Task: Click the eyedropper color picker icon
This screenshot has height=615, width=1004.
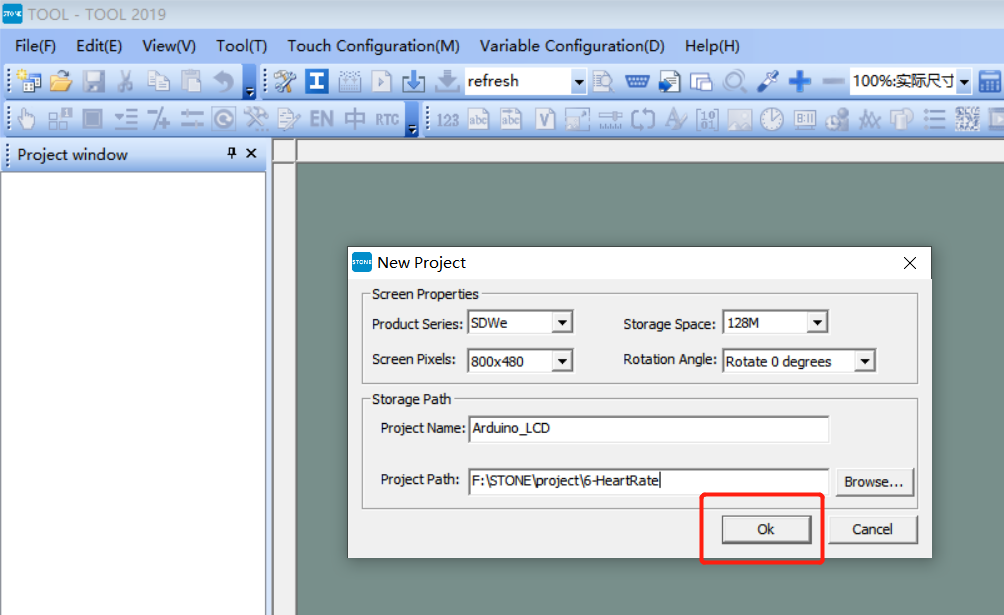Action: coord(767,81)
